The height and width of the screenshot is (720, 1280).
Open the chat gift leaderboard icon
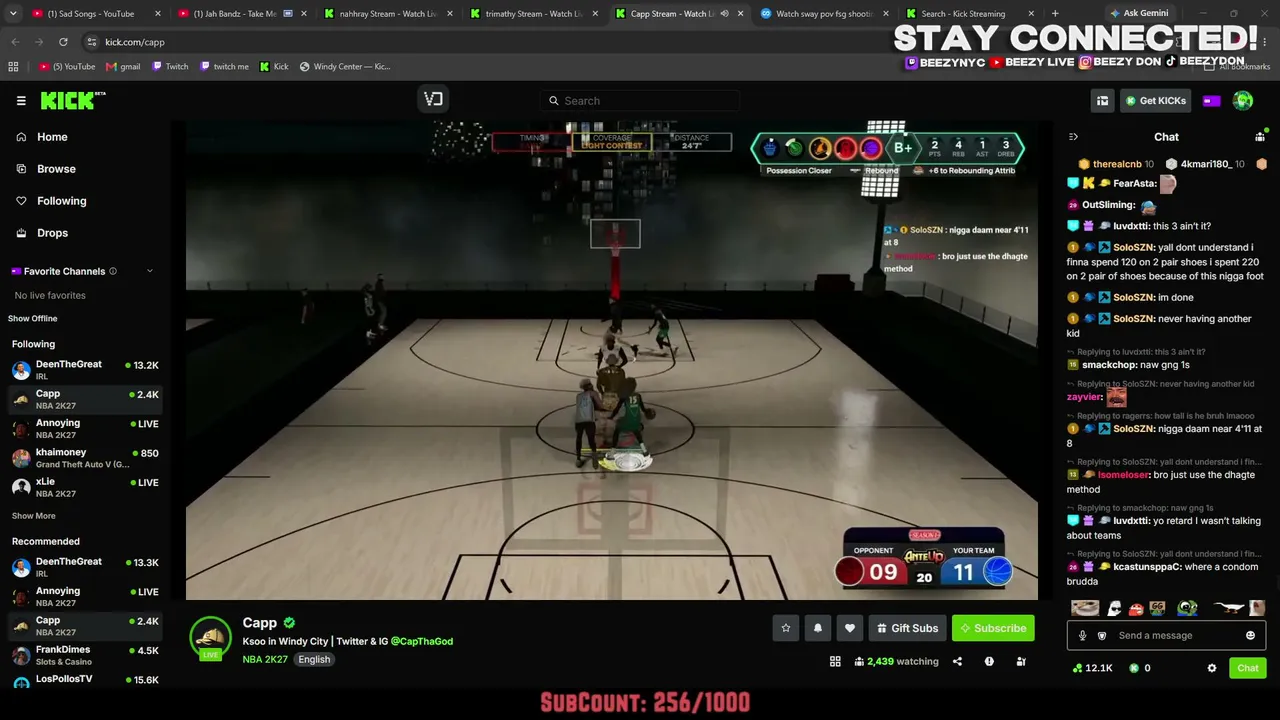1260,137
